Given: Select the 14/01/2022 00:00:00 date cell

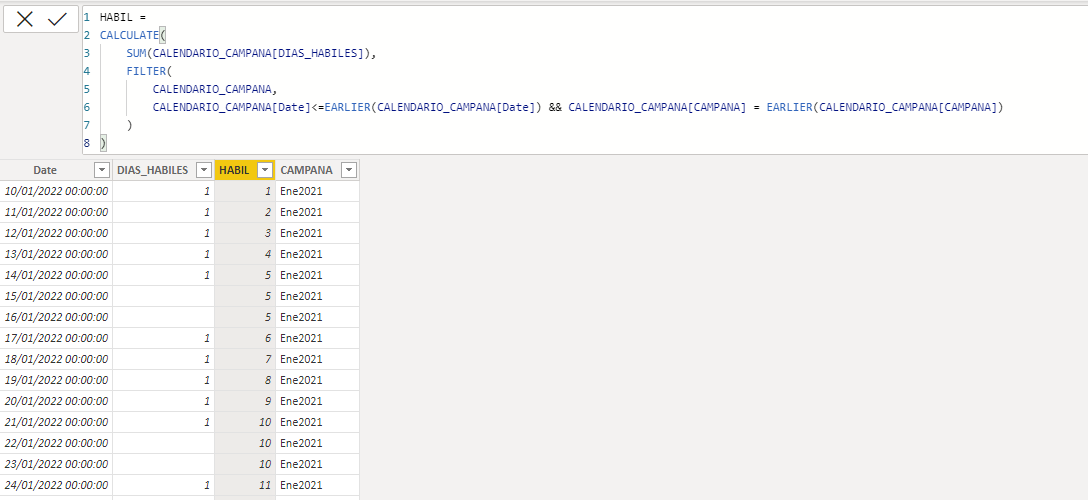Looking at the screenshot, I should pyautogui.click(x=56, y=275).
